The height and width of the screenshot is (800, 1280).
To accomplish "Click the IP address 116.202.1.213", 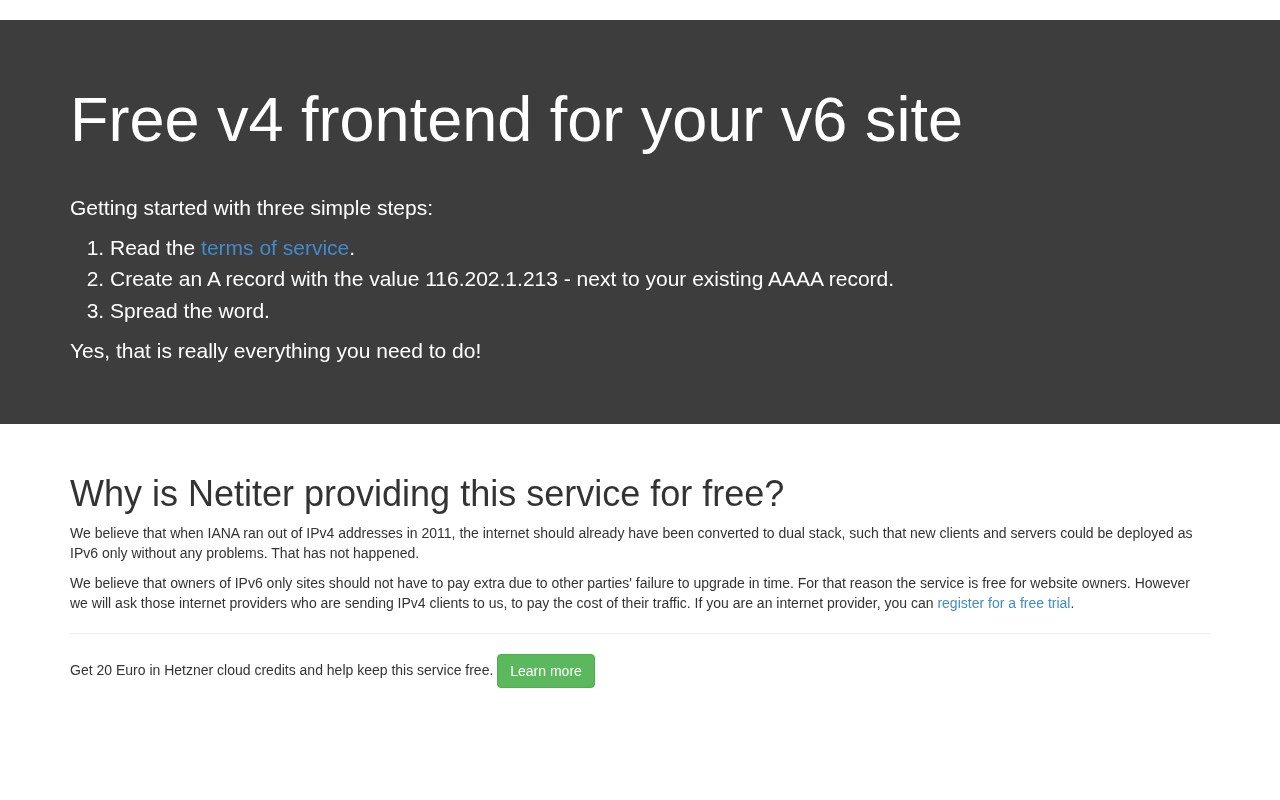I will click(x=491, y=279).
